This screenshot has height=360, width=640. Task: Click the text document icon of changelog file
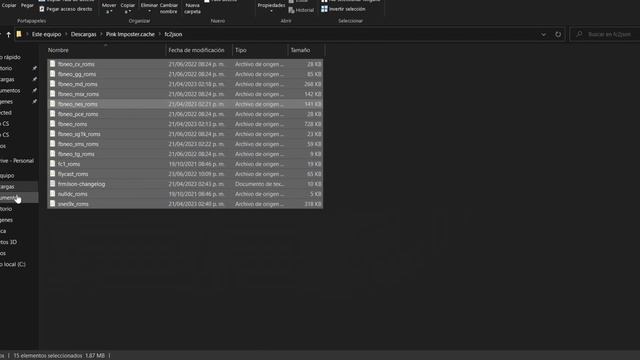click(x=52, y=184)
